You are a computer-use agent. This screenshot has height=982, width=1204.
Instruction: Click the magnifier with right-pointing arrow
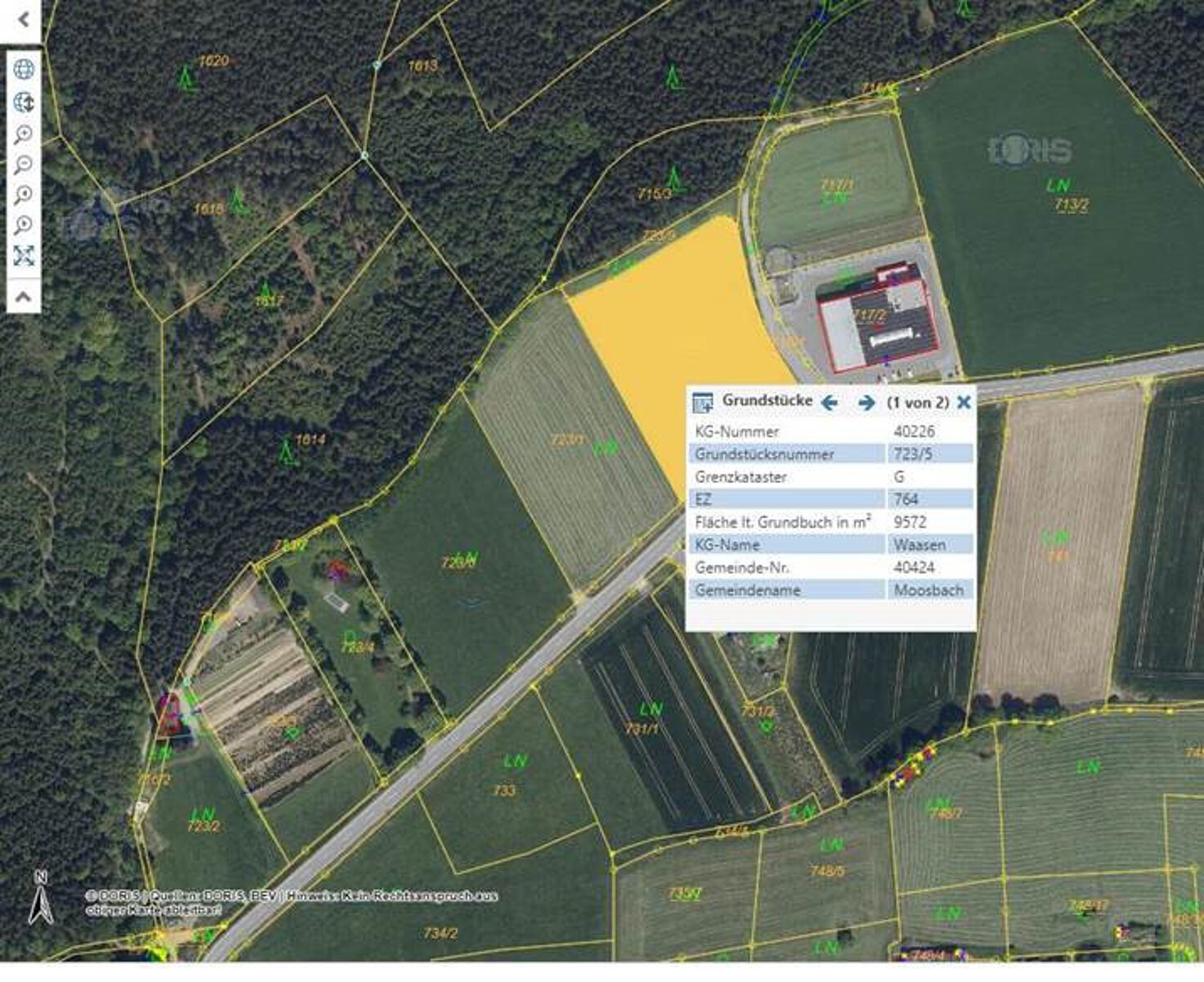(24, 225)
